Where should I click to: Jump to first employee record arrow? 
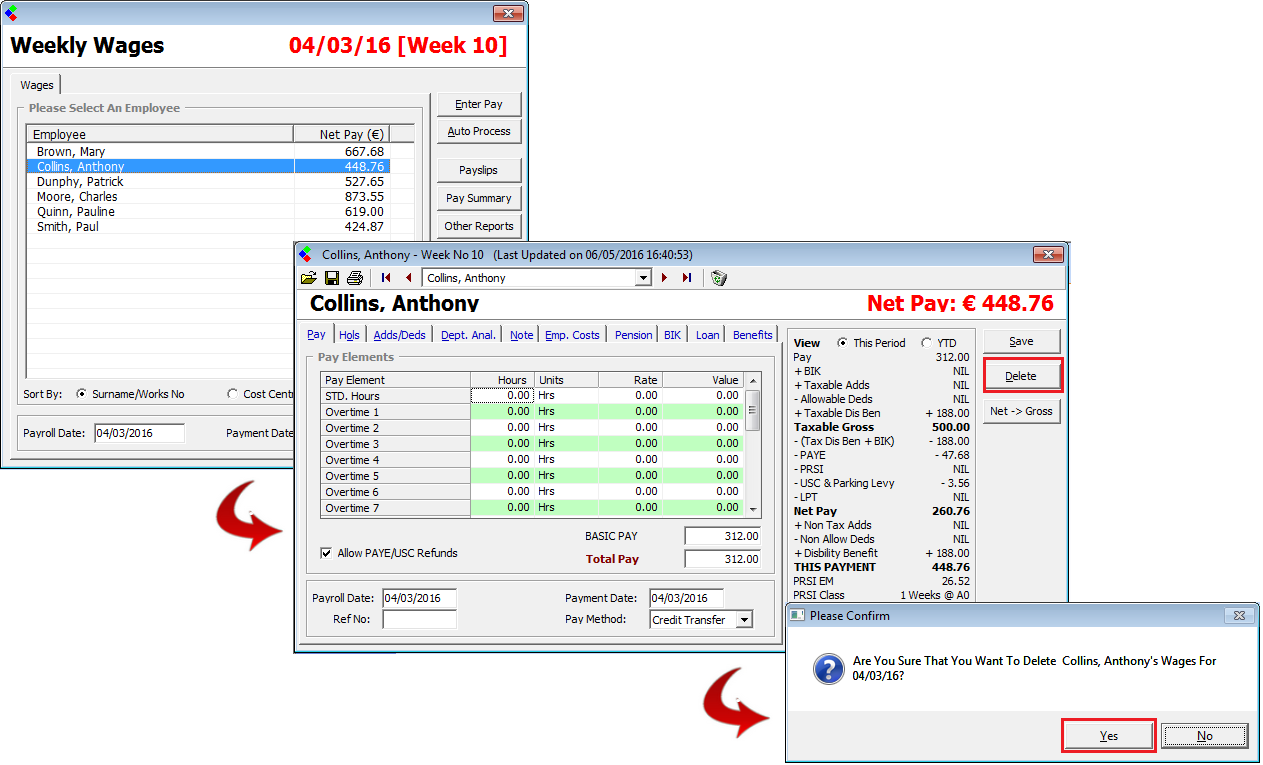point(386,278)
